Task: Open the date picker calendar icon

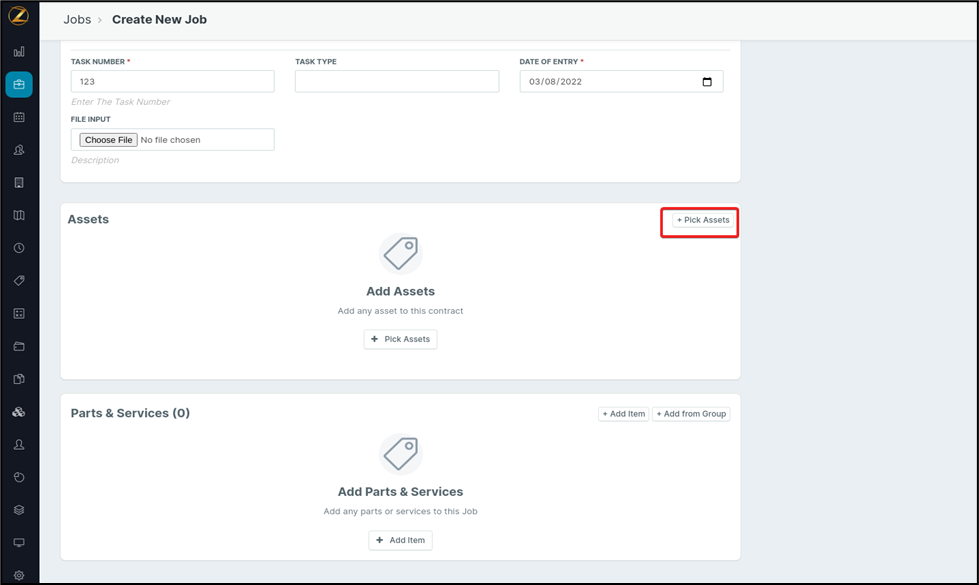Action: tap(707, 82)
